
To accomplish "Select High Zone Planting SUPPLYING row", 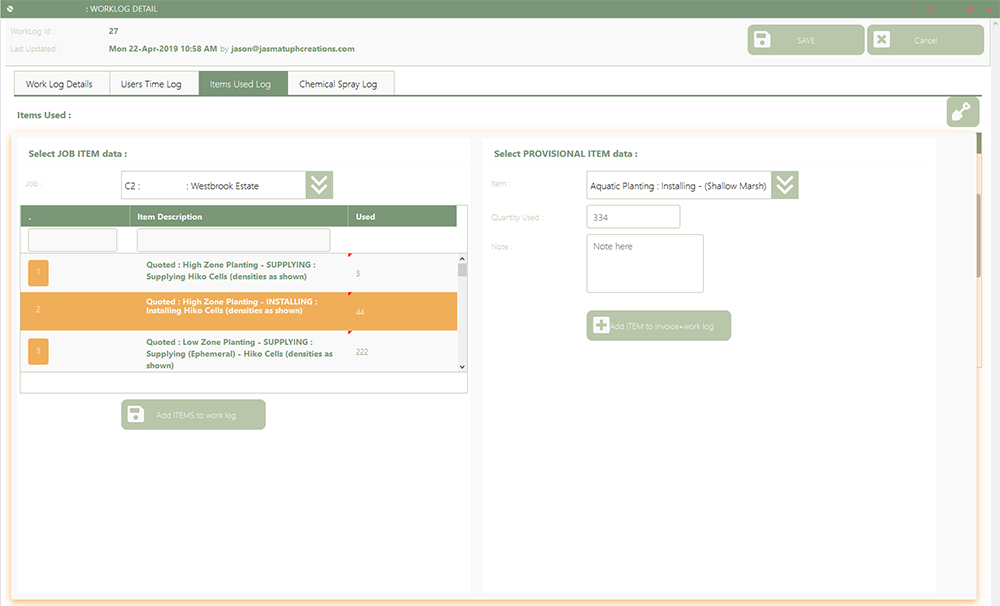I will click(x=239, y=272).
